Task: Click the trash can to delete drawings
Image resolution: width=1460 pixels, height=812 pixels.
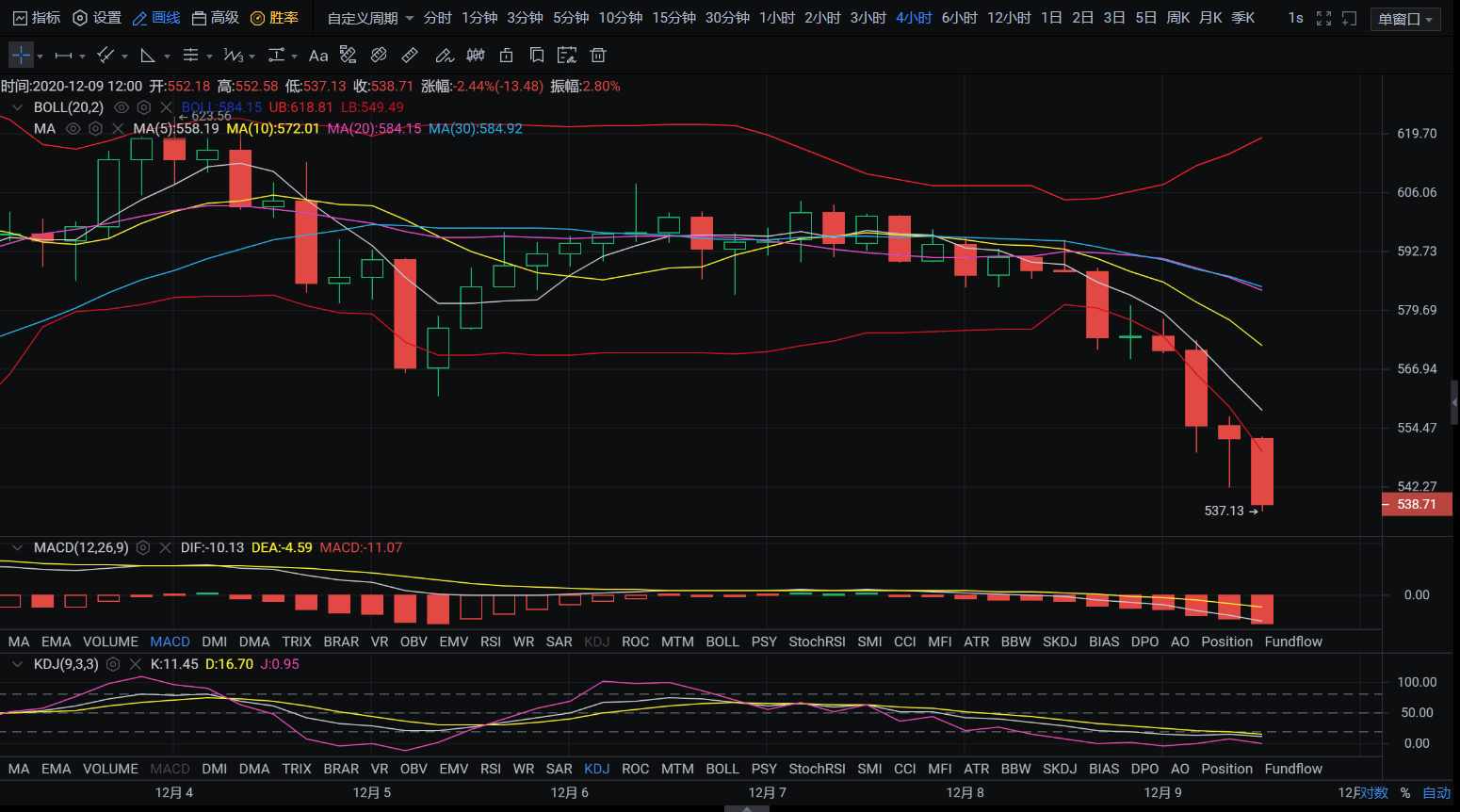Action: 597,56
